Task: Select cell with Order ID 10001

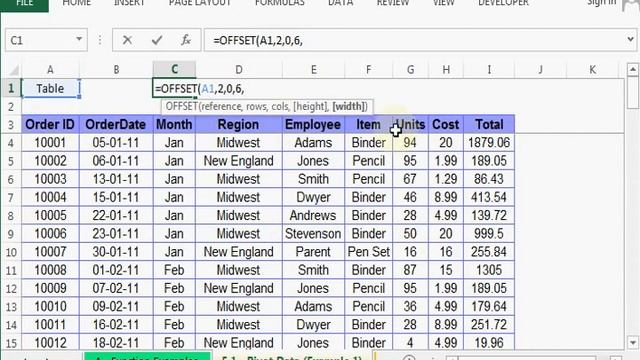Action: coord(50,142)
